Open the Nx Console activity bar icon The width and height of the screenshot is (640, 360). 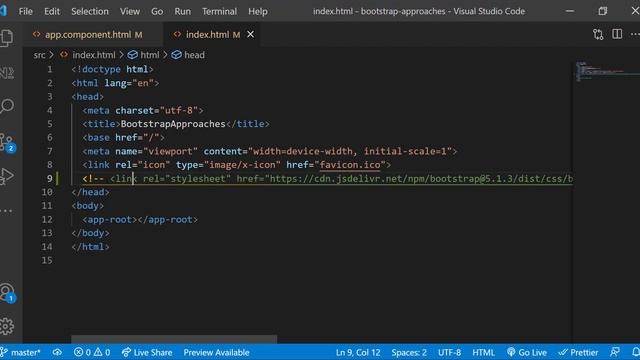[x=7, y=73]
